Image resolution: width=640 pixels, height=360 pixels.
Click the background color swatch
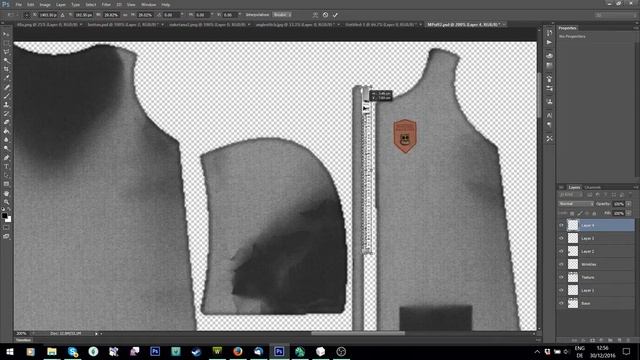(x=8, y=219)
